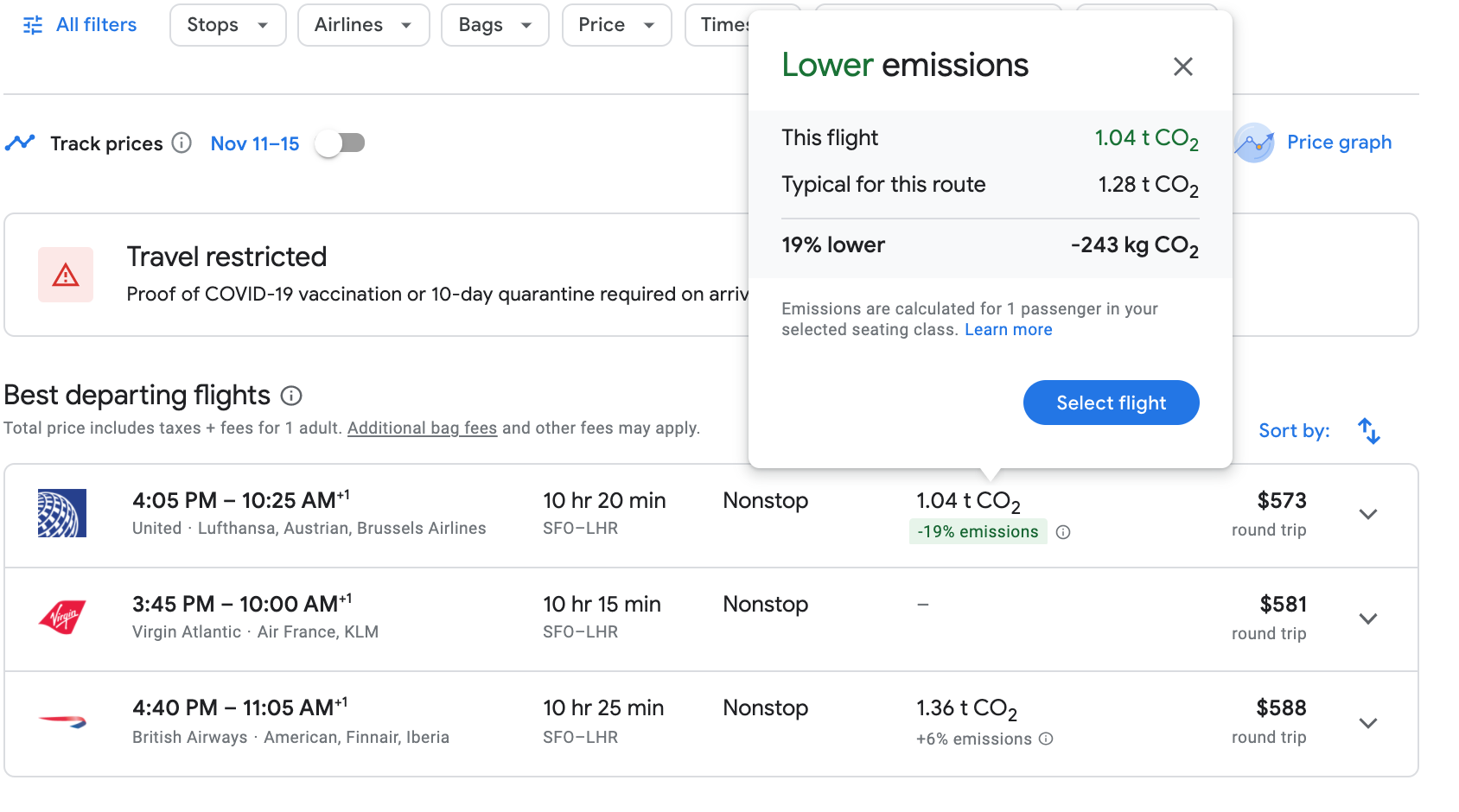Click the 10 hr 15 min duration
This screenshot has height=812, width=1459.
pyautogui.click(x=602, y=605)
